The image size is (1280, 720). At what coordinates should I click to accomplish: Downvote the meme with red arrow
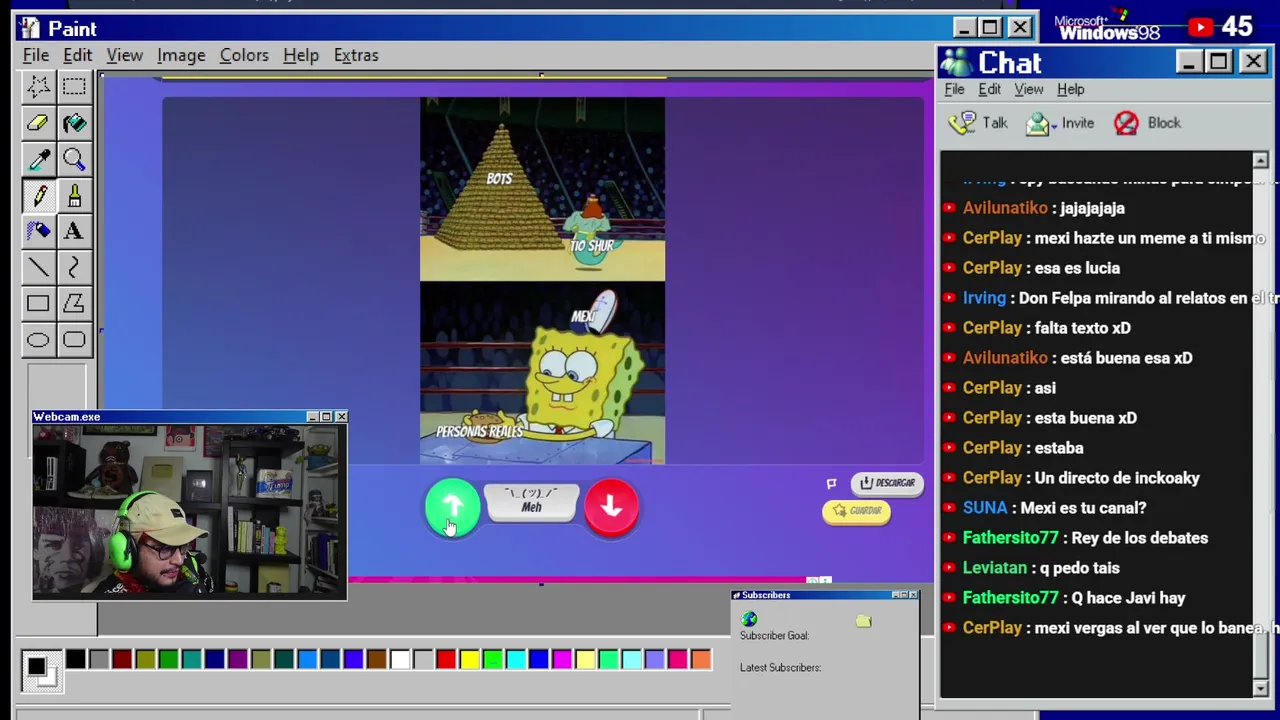pos(611,507)
